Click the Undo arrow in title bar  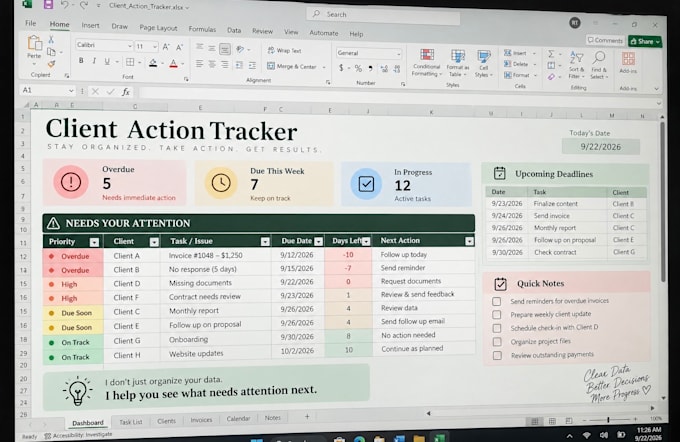(x=64, y=5)
